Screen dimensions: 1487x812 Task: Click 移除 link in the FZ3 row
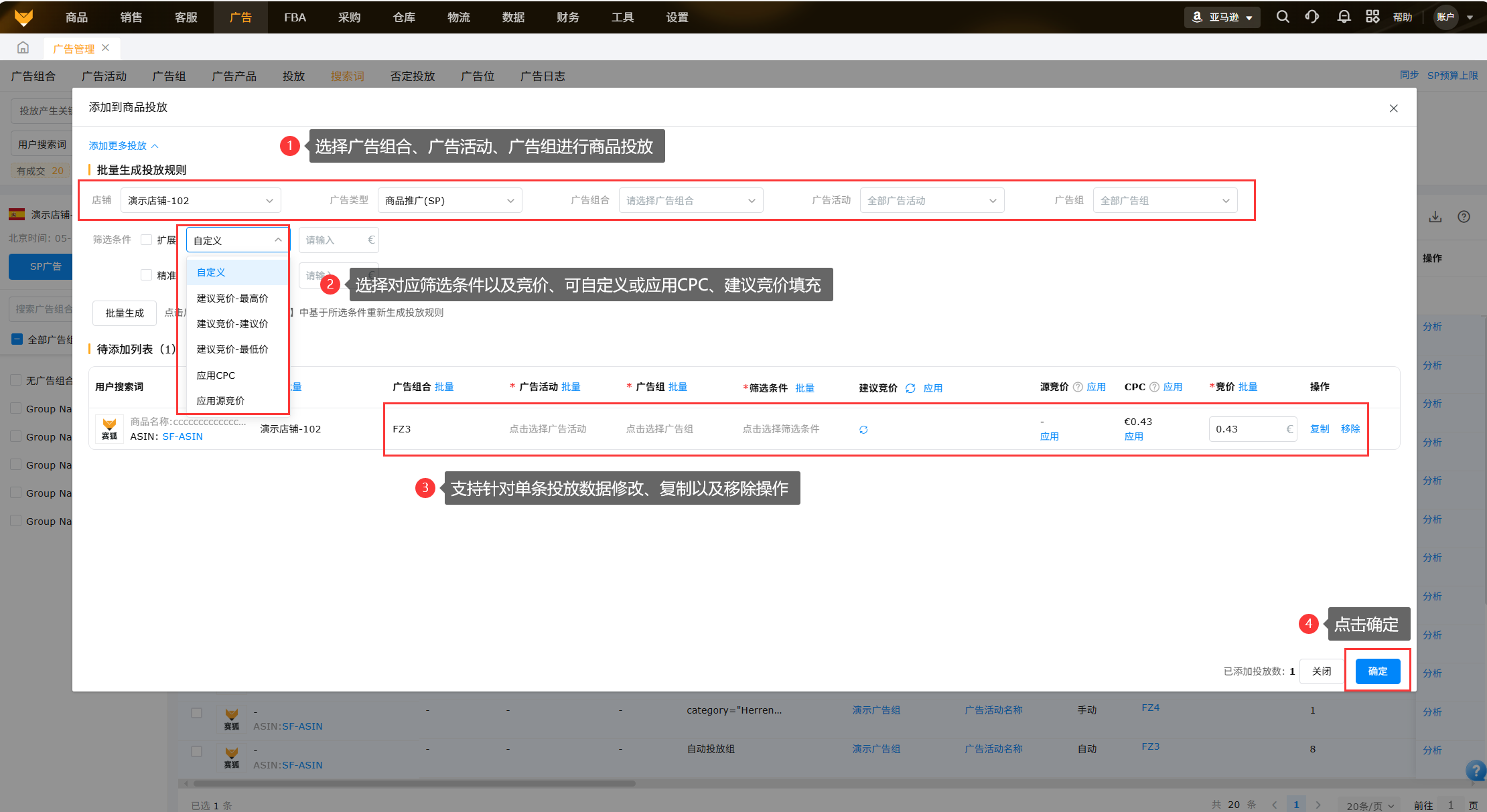click(x=1350, y=429)
